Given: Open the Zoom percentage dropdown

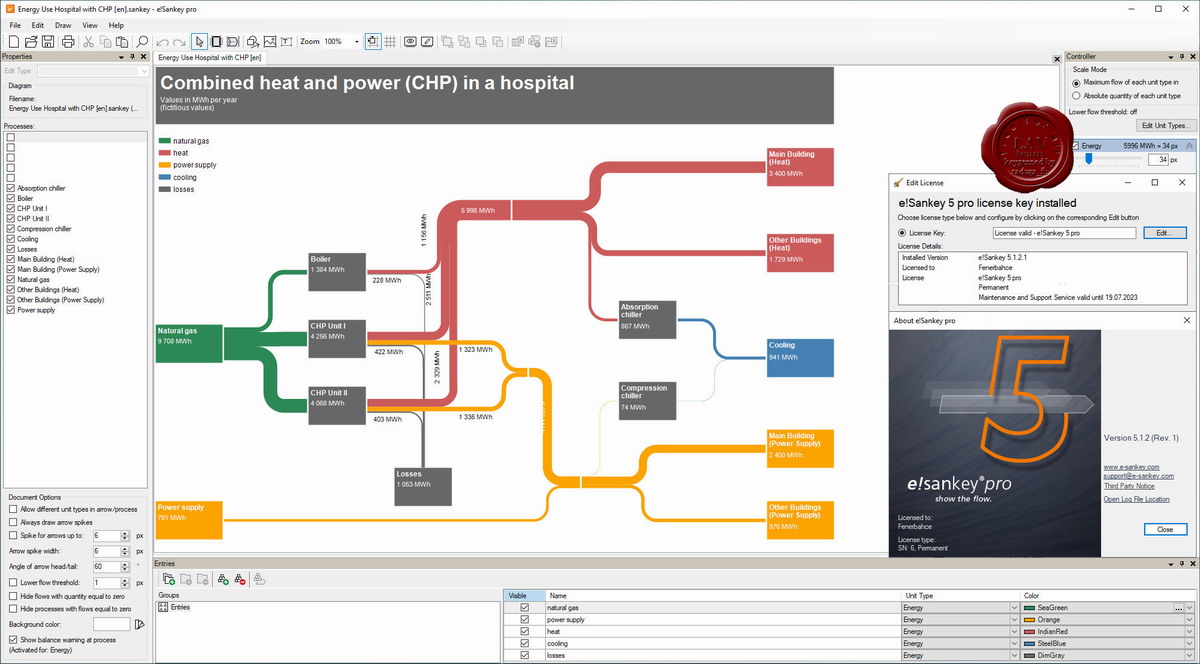Looking at the screenshot, I should tap(357, 42).
